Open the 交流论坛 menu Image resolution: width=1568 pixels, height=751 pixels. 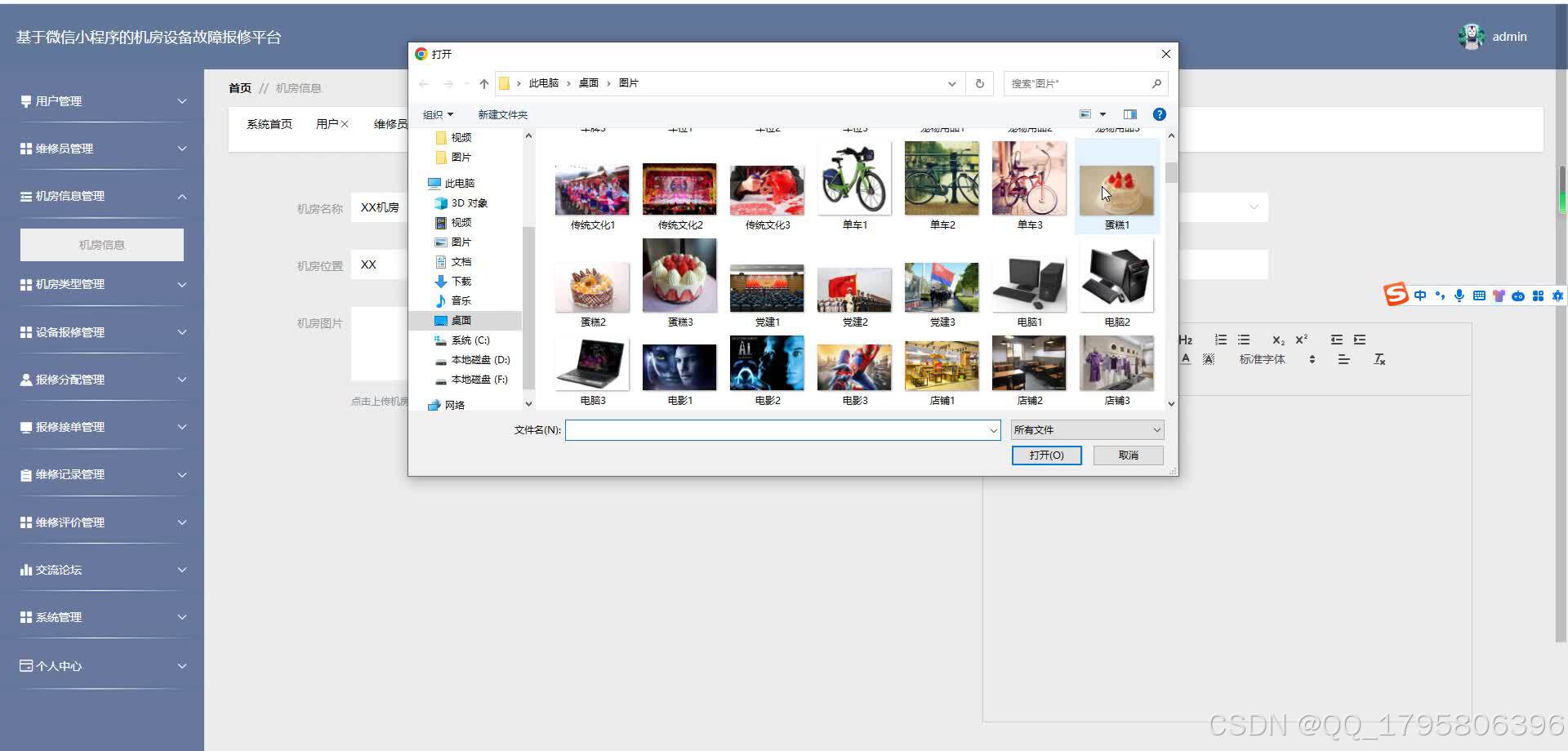pyautogui.click(x=103, y=570)
